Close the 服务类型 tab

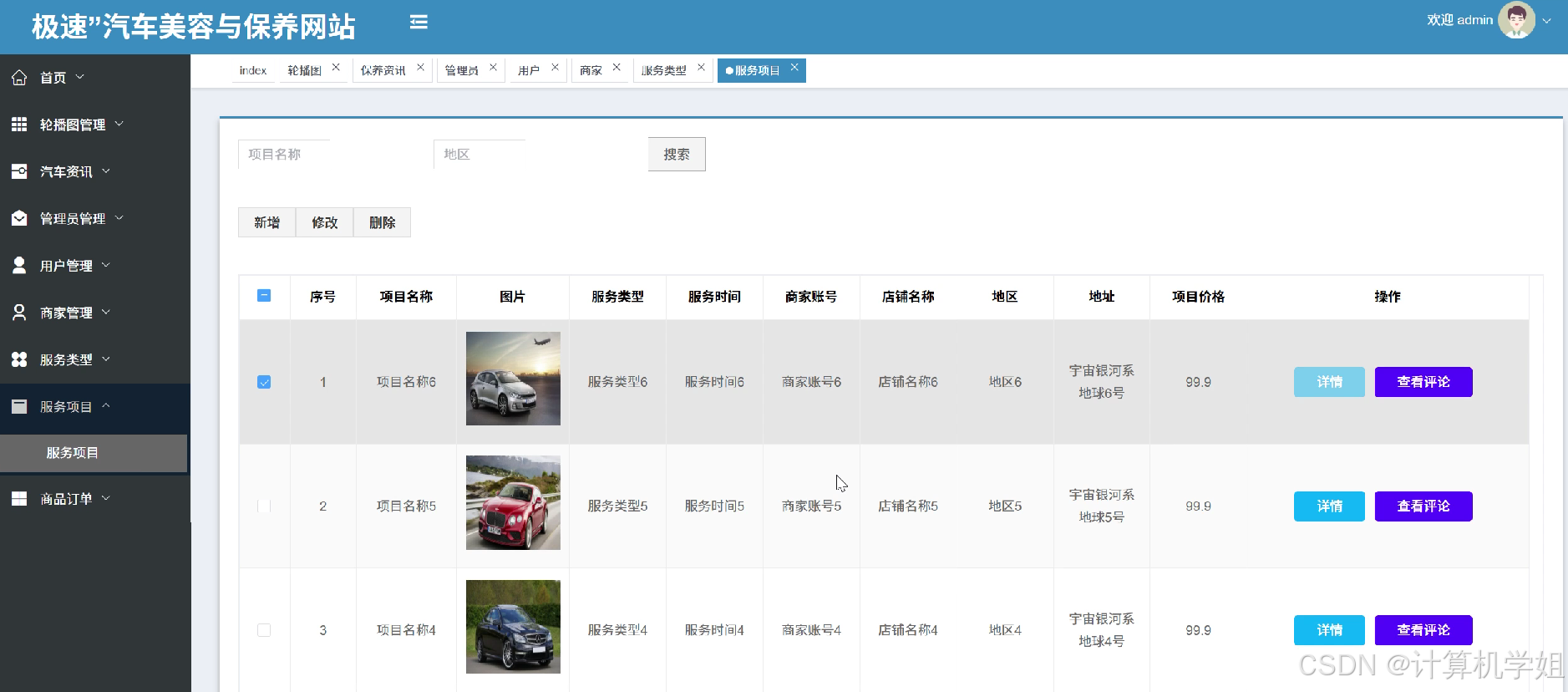pyautogui.click(x=701, y=67)
